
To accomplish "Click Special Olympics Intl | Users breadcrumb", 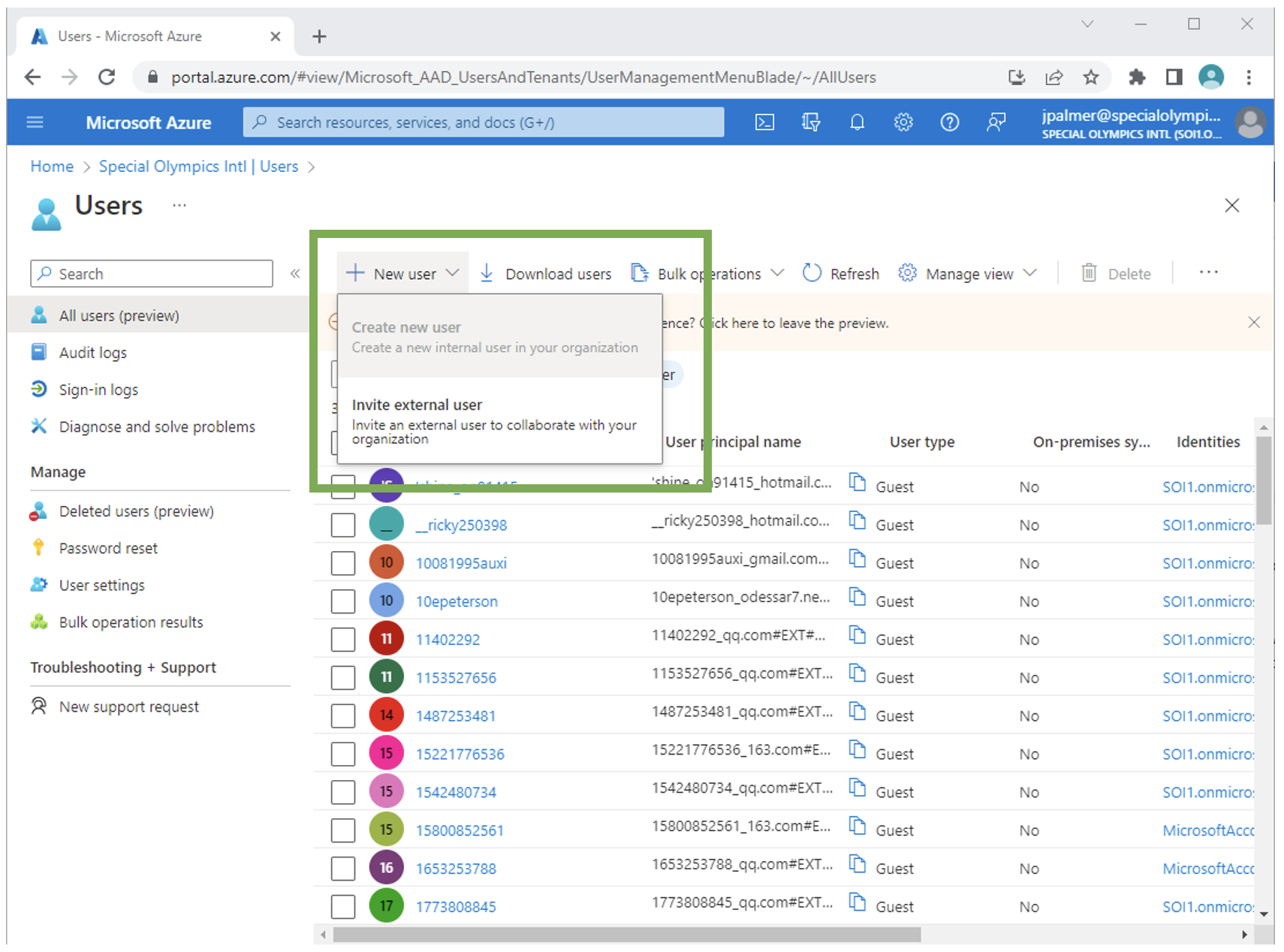I will click(x=198, y=166).
